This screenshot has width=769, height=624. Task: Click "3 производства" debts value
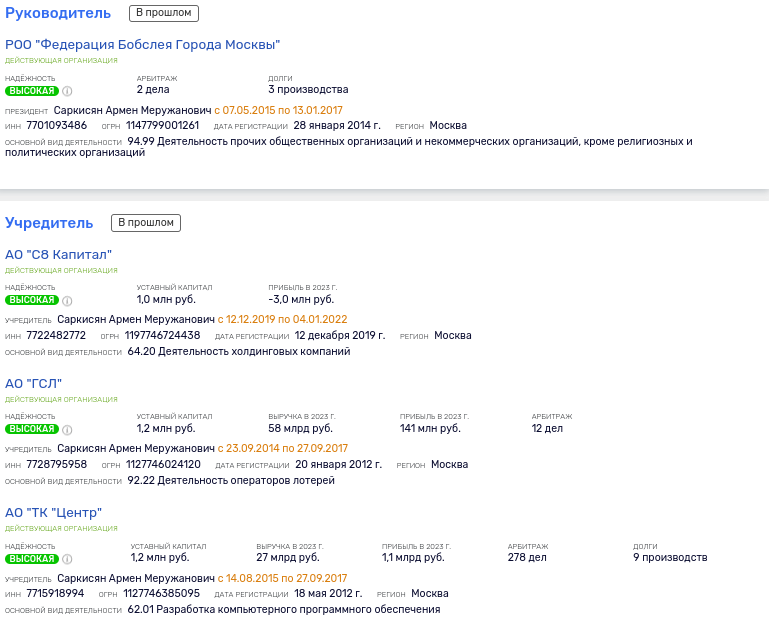(308, 89)
